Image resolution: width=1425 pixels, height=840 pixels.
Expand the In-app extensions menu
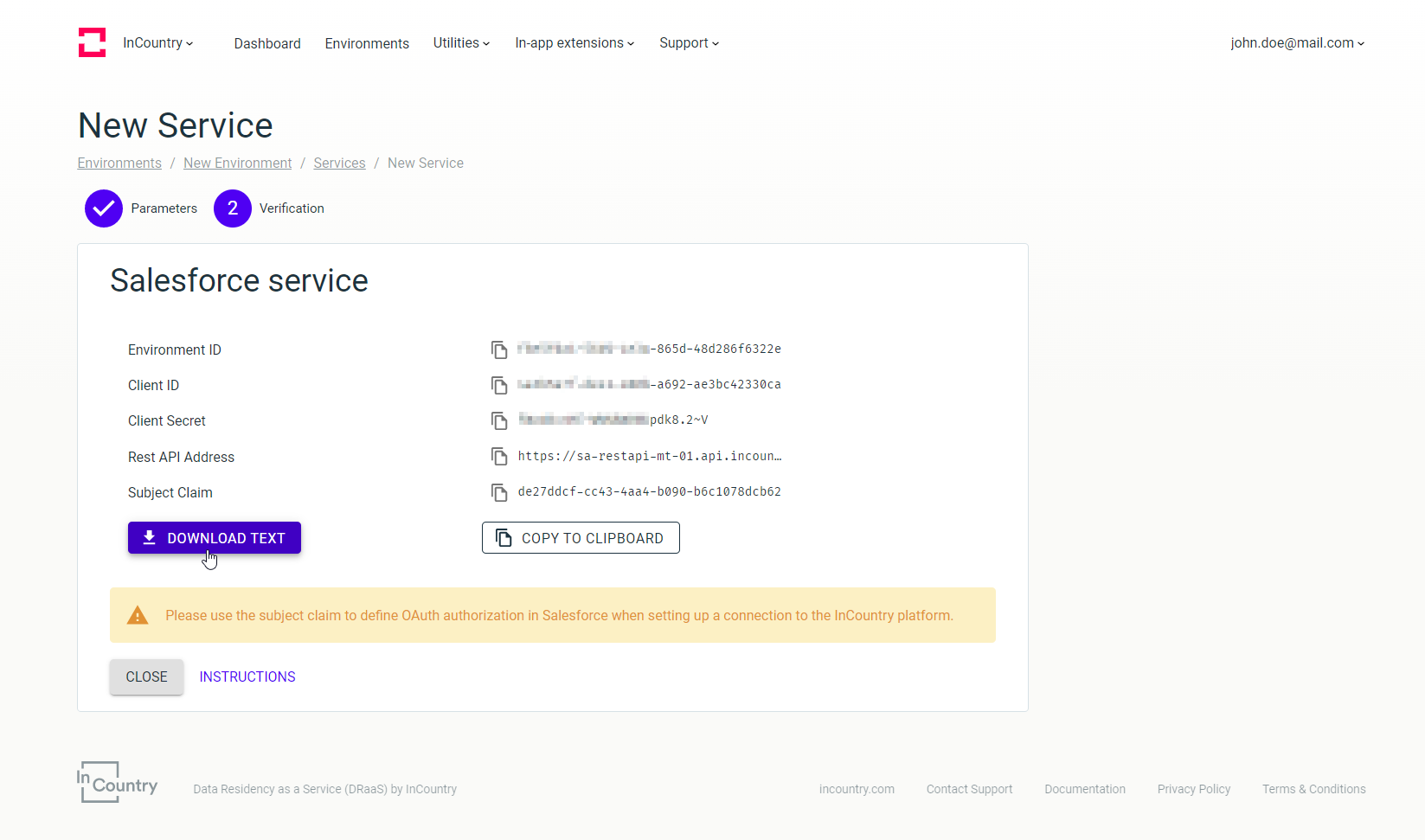[x=574, y=43]
